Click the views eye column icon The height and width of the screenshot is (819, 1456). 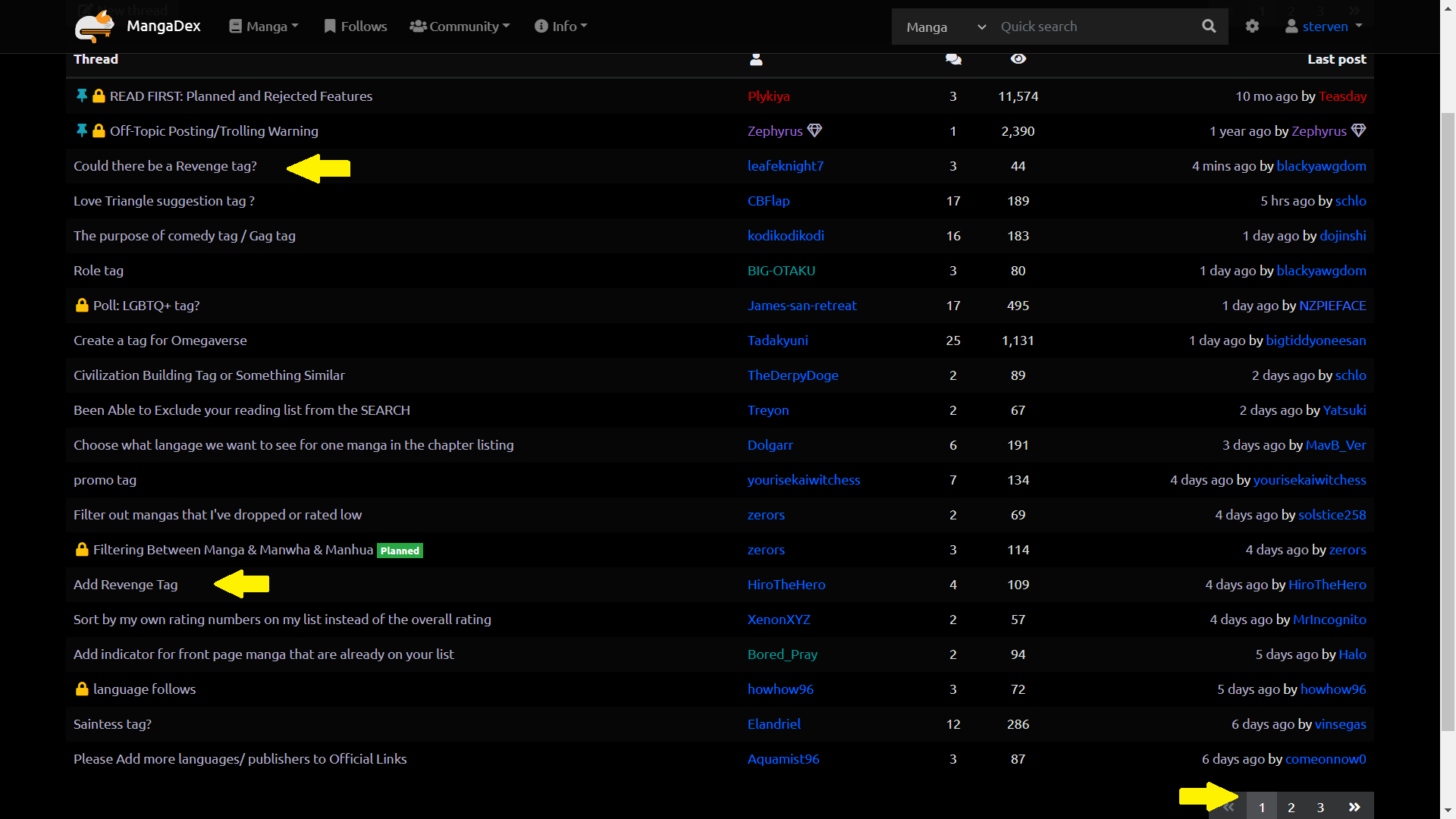(1018, 59)
